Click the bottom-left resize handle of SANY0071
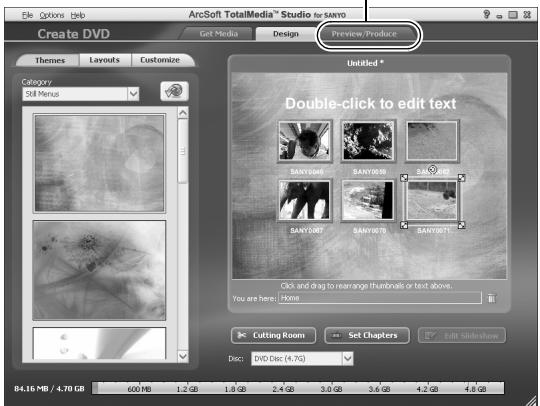The image size is (540, 406). [404, 225]
